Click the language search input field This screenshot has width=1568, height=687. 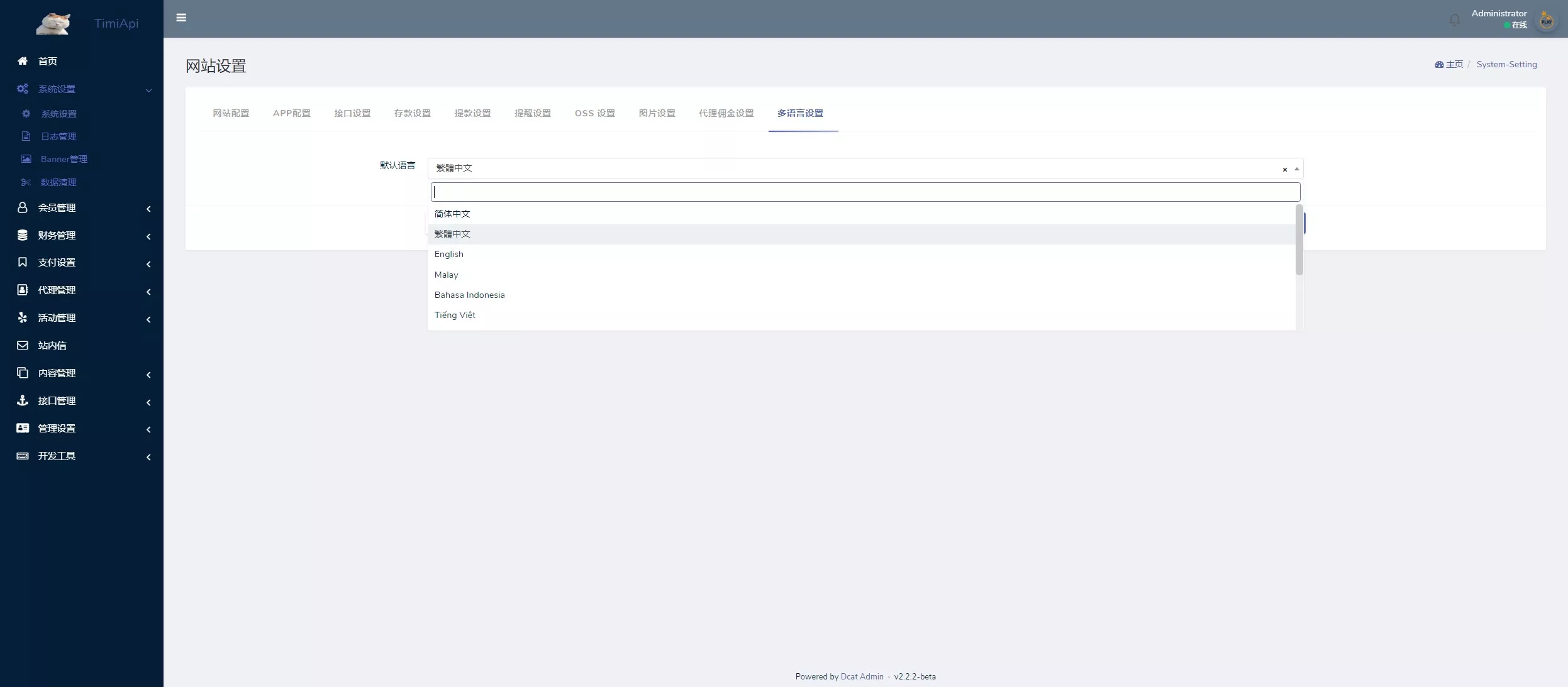click(865, 192)
